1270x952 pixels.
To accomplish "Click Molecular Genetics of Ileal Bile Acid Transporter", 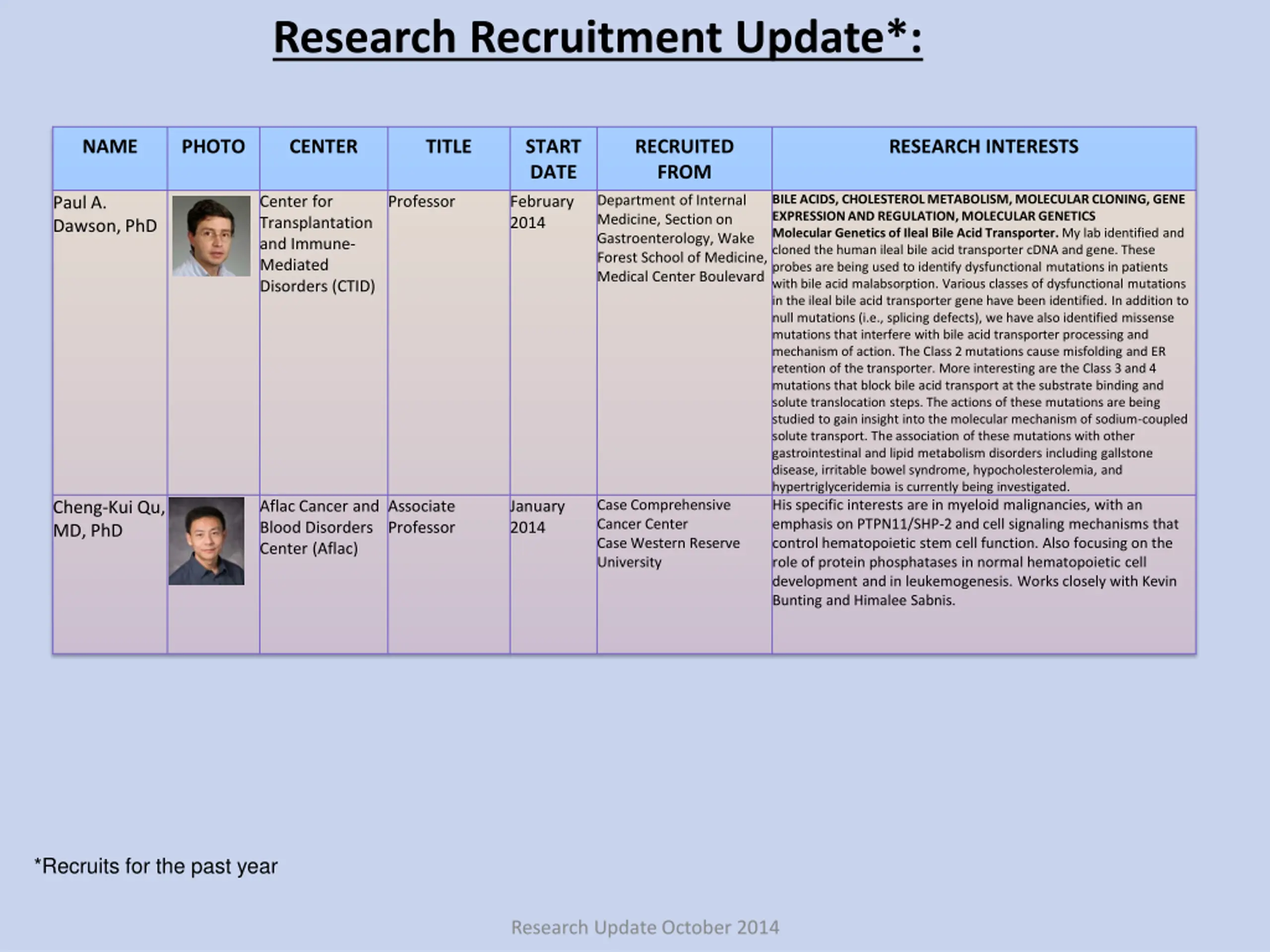I will [915, 233].
